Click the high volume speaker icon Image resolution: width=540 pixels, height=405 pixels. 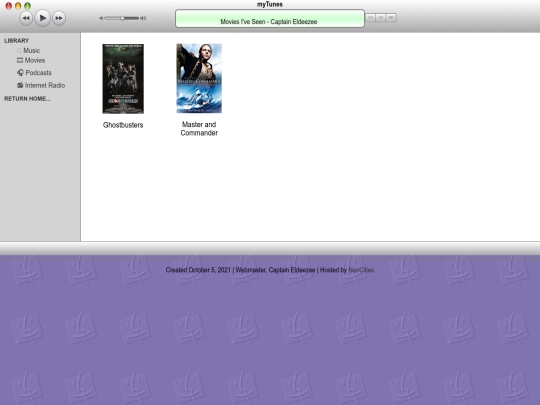(x=143, y=18)
